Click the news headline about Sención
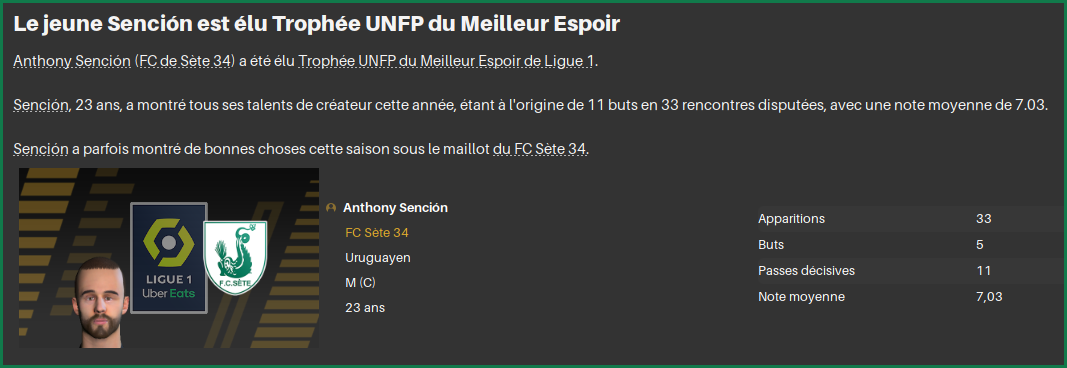Screen dimensions: 1067x368 click(x=316, y=24)
